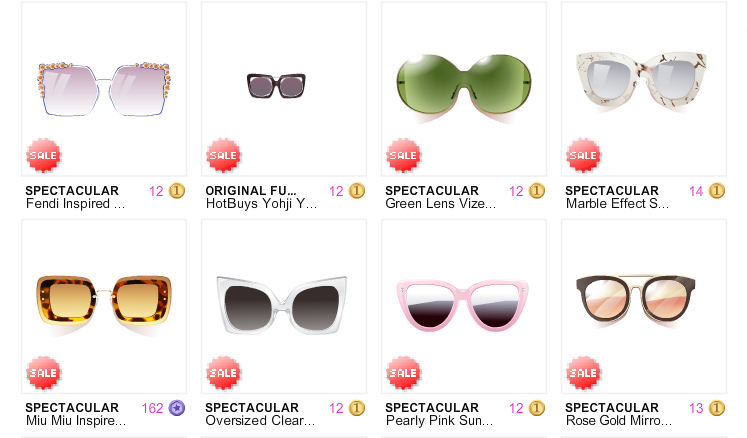This screenshot has height=438, width=747.
Task: Open the Oversized Clear... item name
Action: [260, 421]
